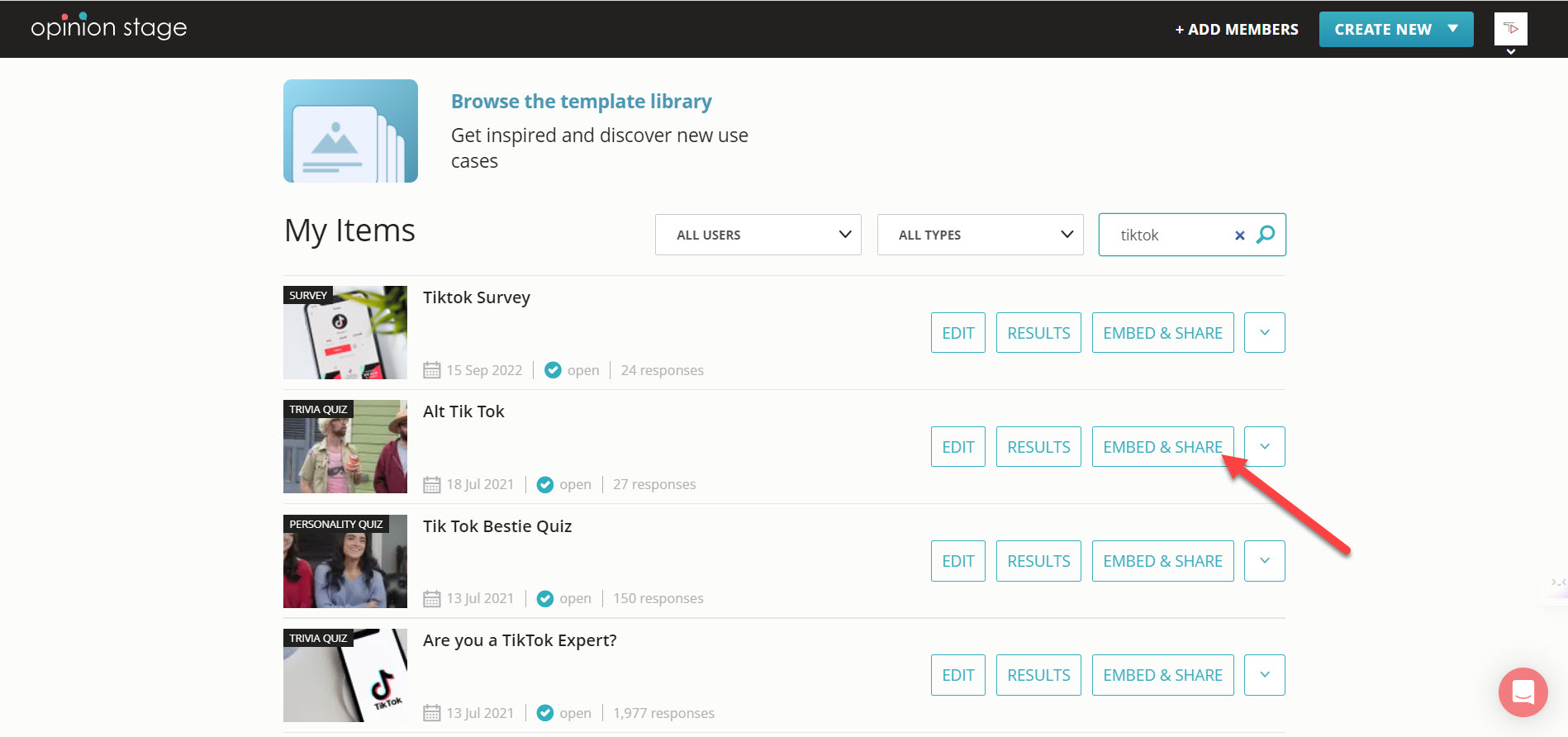The width and height of the screenshot is (1568, 737).
Task: Open the Browse the template library link
Action: 581,101
